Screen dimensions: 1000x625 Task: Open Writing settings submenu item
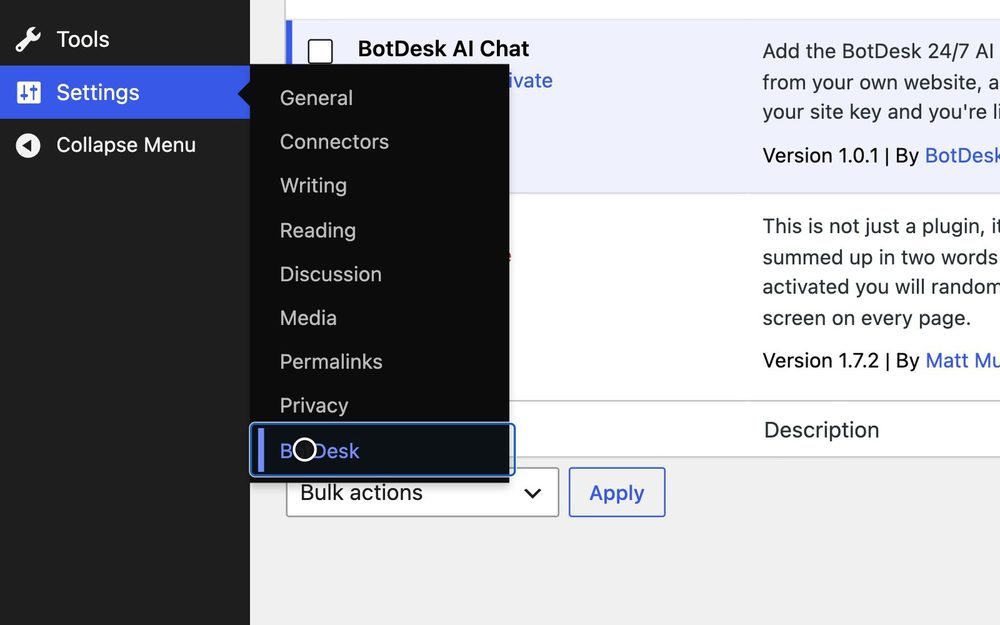pos(313,186)
